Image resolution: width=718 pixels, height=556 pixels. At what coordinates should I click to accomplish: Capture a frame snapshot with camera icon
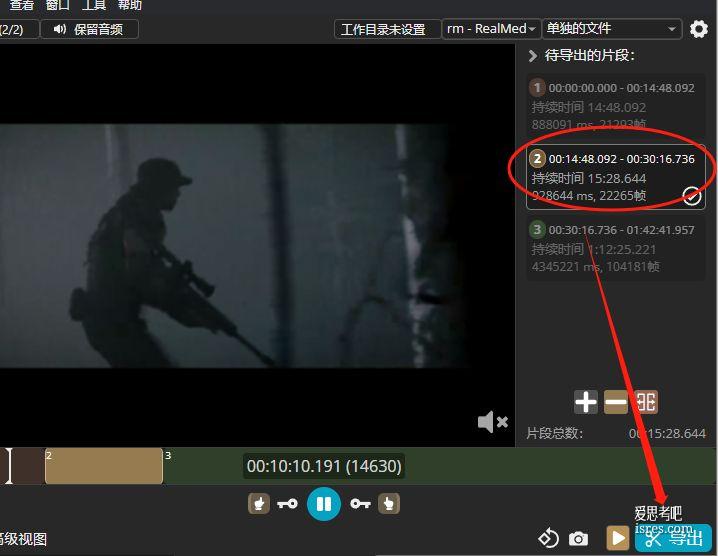coord(578,539)
